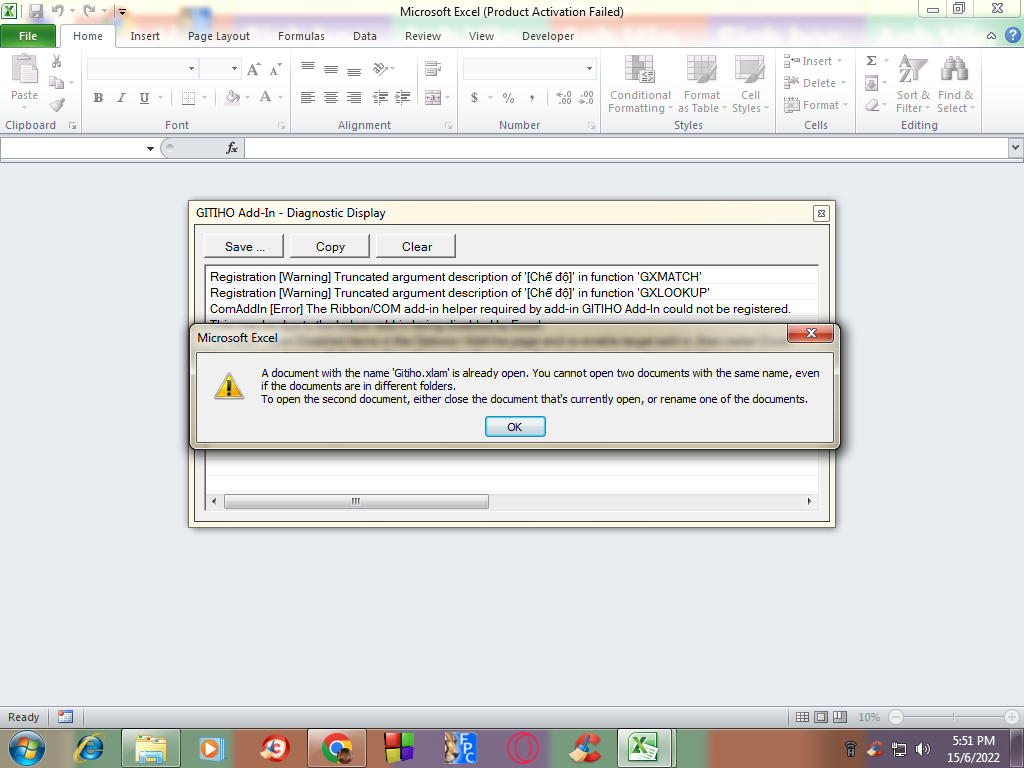Viewport: 1024px width, 768px height.
Task: Click the Zoom level 10% button
Action: tap(869, 716)
